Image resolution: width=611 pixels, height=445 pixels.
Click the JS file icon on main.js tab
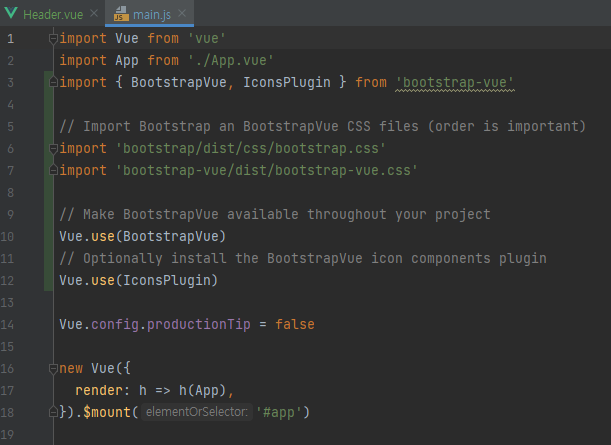click(121, 14)
